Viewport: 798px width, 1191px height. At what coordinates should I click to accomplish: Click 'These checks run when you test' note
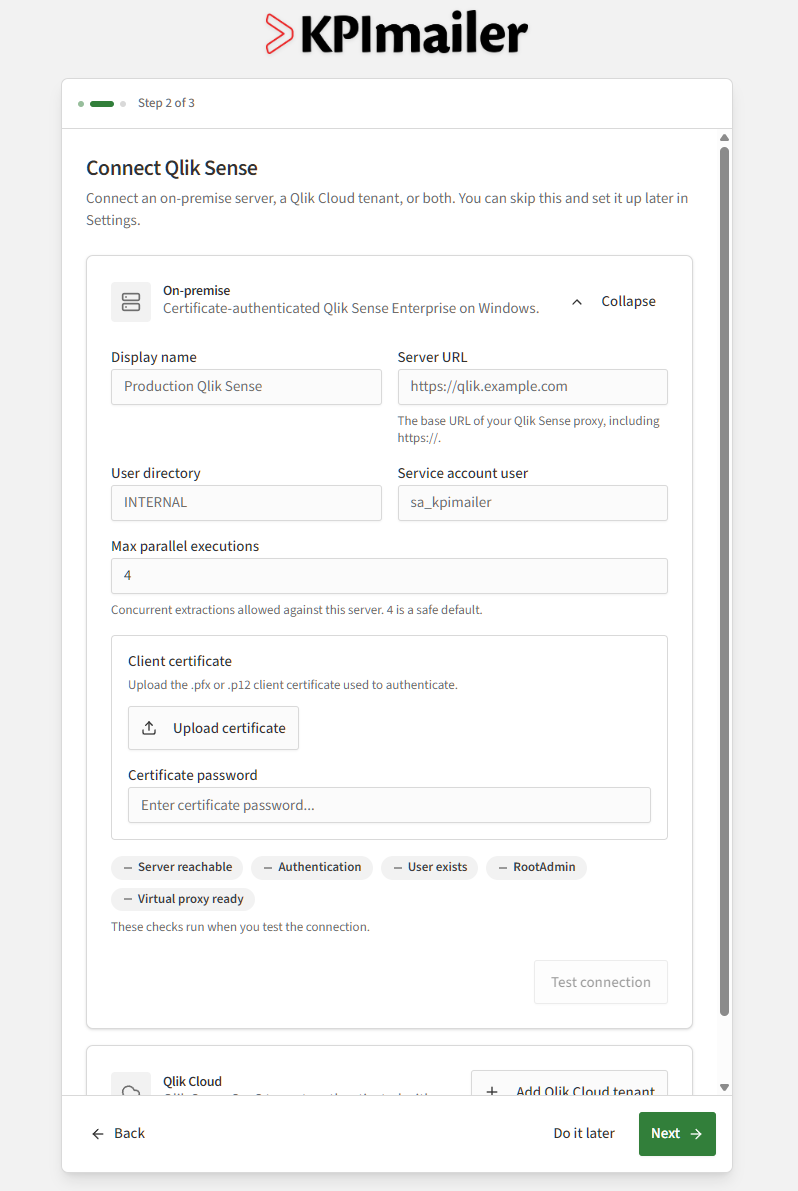click(x=240, y=927)
